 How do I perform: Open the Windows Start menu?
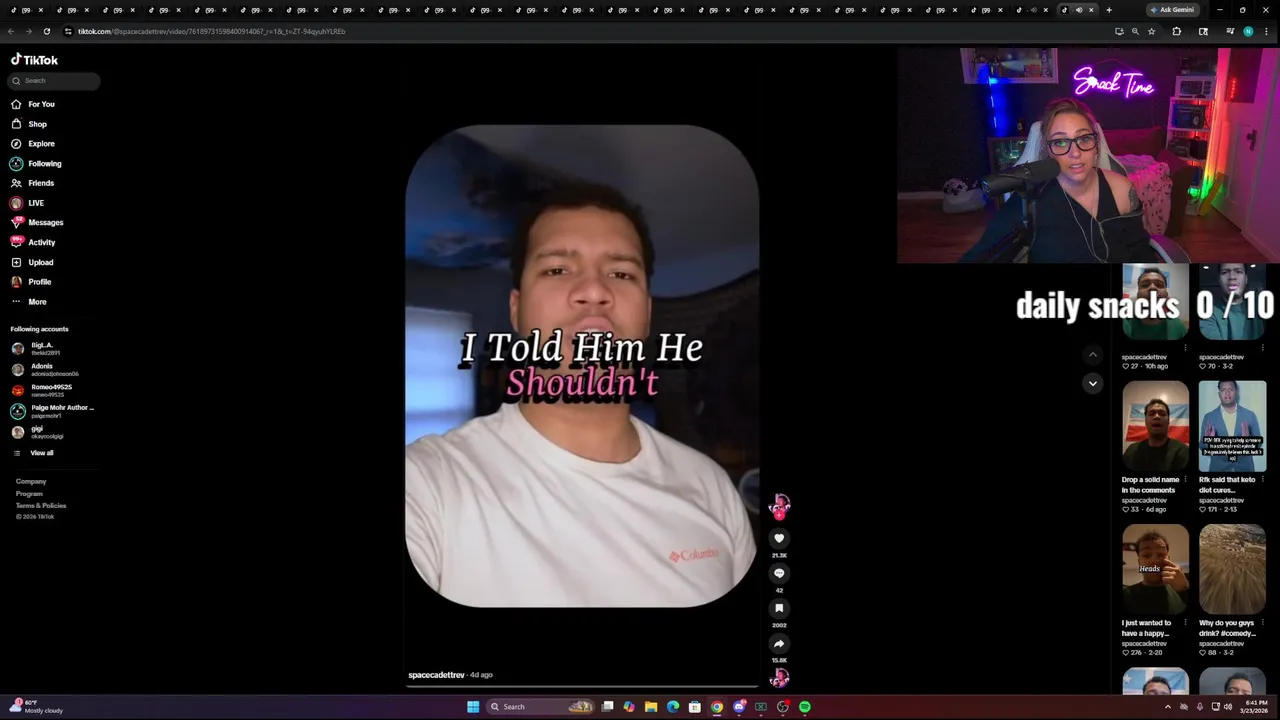[x=473, y=707]
